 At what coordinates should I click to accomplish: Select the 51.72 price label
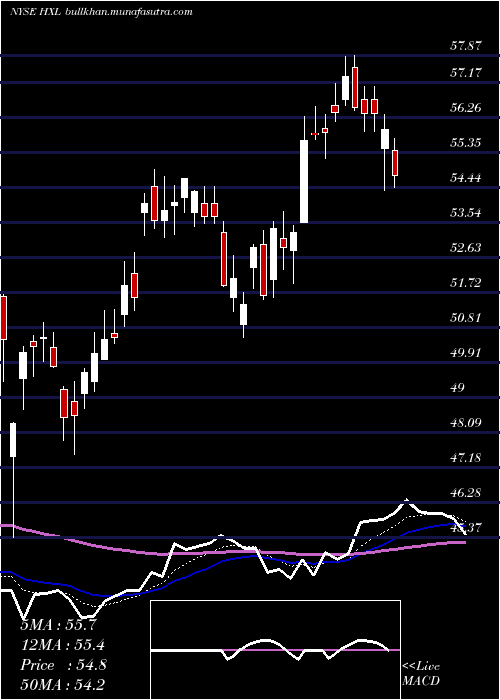[x=466, y=283]
